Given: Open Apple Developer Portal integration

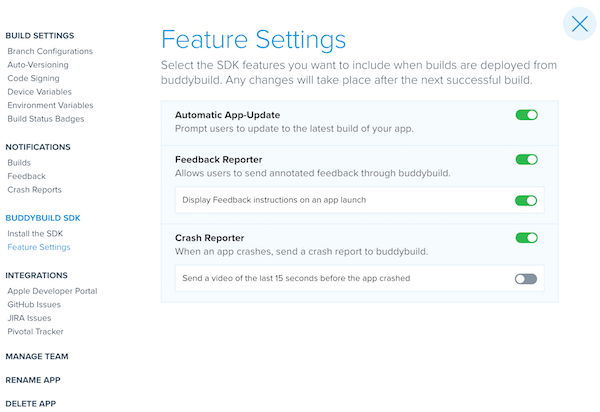Looking at the screenshot, I should pos(52,291).
